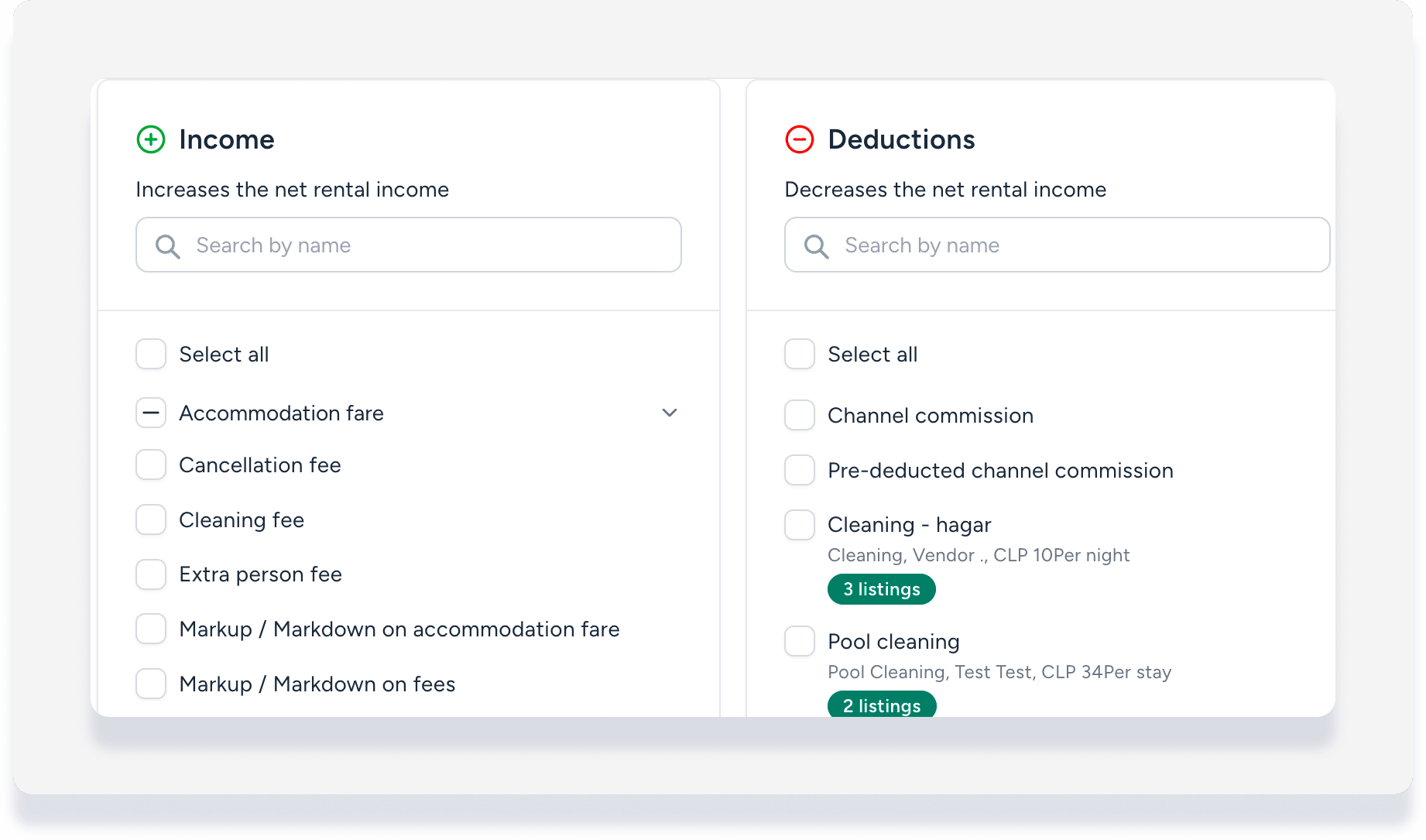Check Pre-deducted channel commission checkbox

coord(800,470)
